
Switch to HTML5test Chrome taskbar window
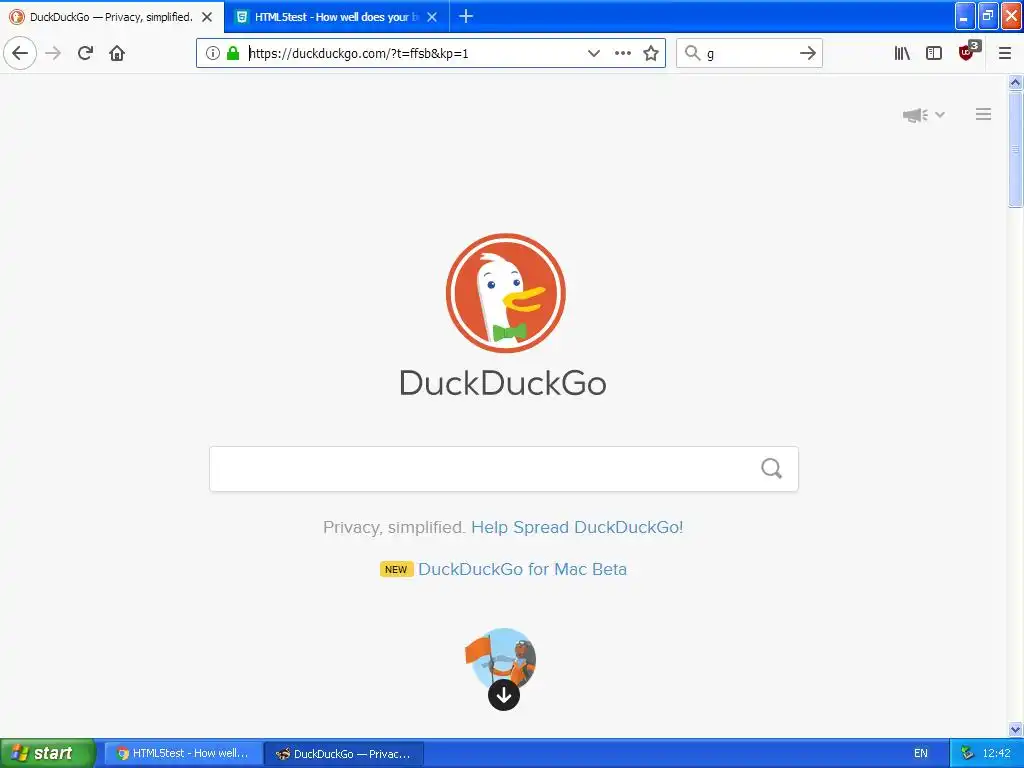pyautogui.click(x=183, y=753)
